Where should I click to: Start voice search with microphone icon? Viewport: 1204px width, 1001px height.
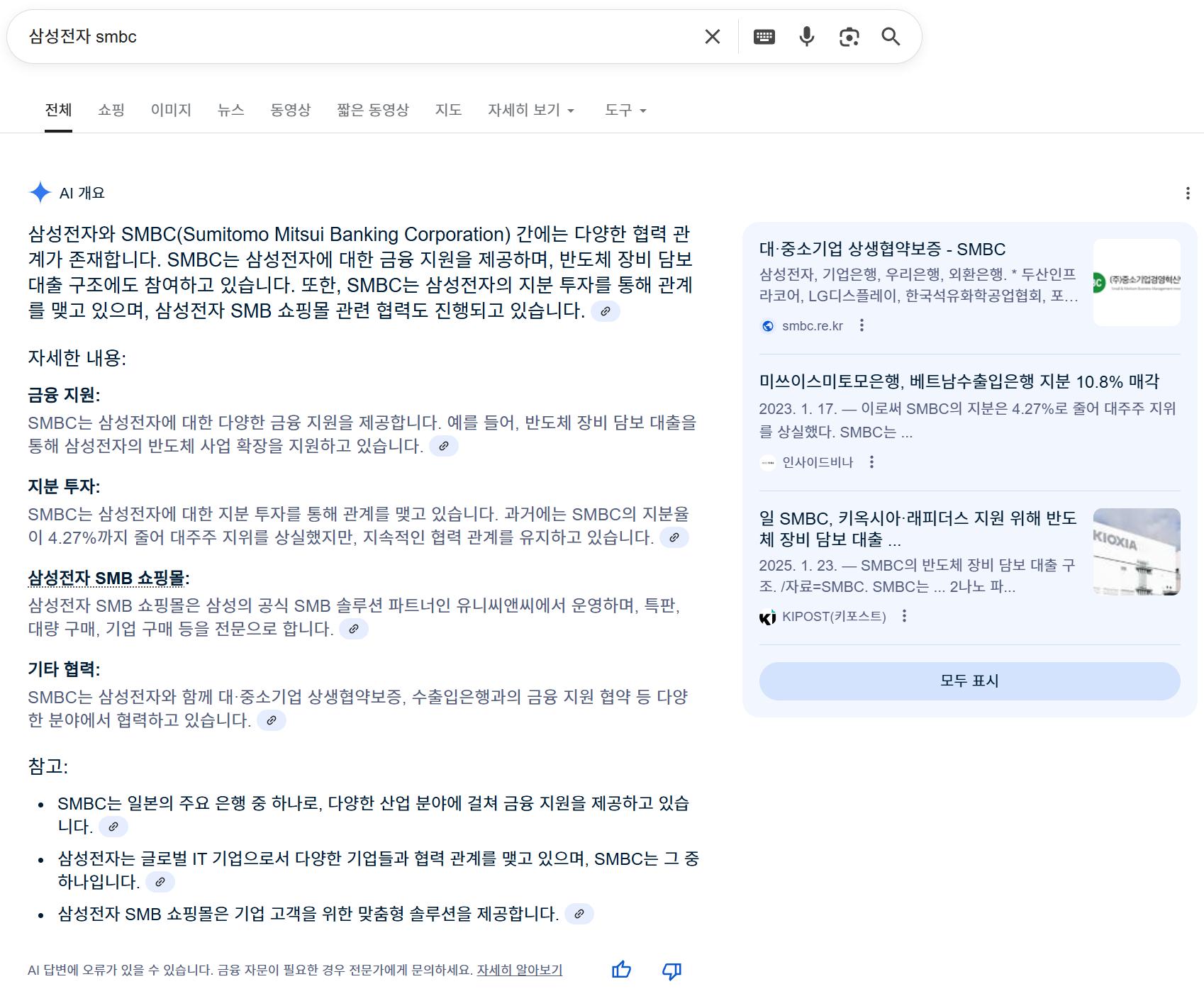click(x=807, y=37)
